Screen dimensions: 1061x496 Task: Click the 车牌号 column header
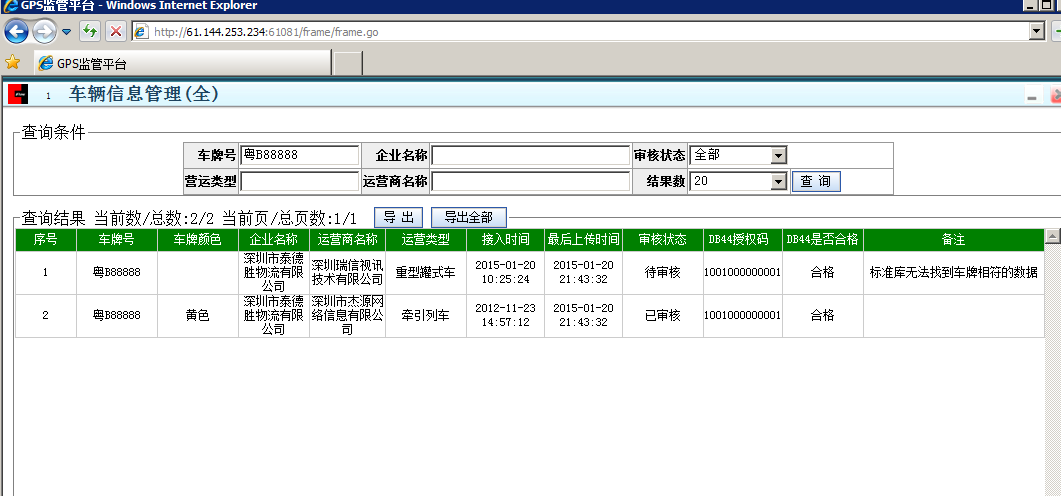click(116, 240)
